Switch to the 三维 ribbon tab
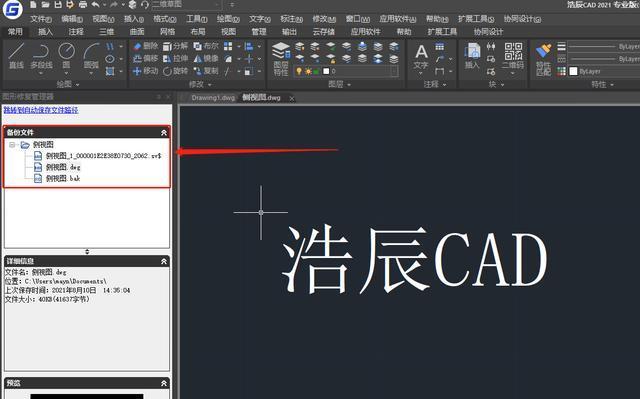Screen dimensions: 640x399 point(107,32)
